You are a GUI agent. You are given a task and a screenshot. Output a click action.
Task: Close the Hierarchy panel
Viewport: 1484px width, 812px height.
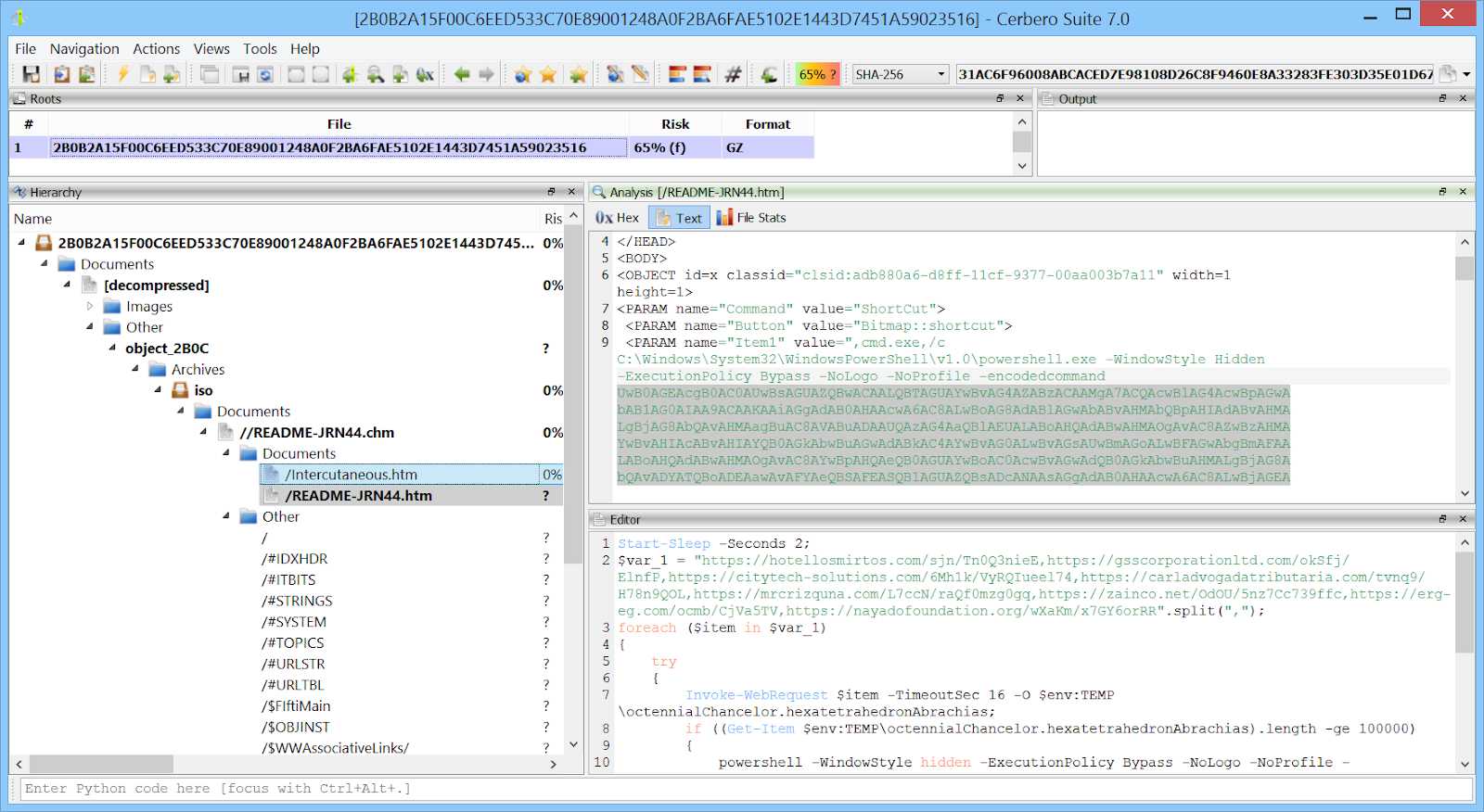coord(571,192)
